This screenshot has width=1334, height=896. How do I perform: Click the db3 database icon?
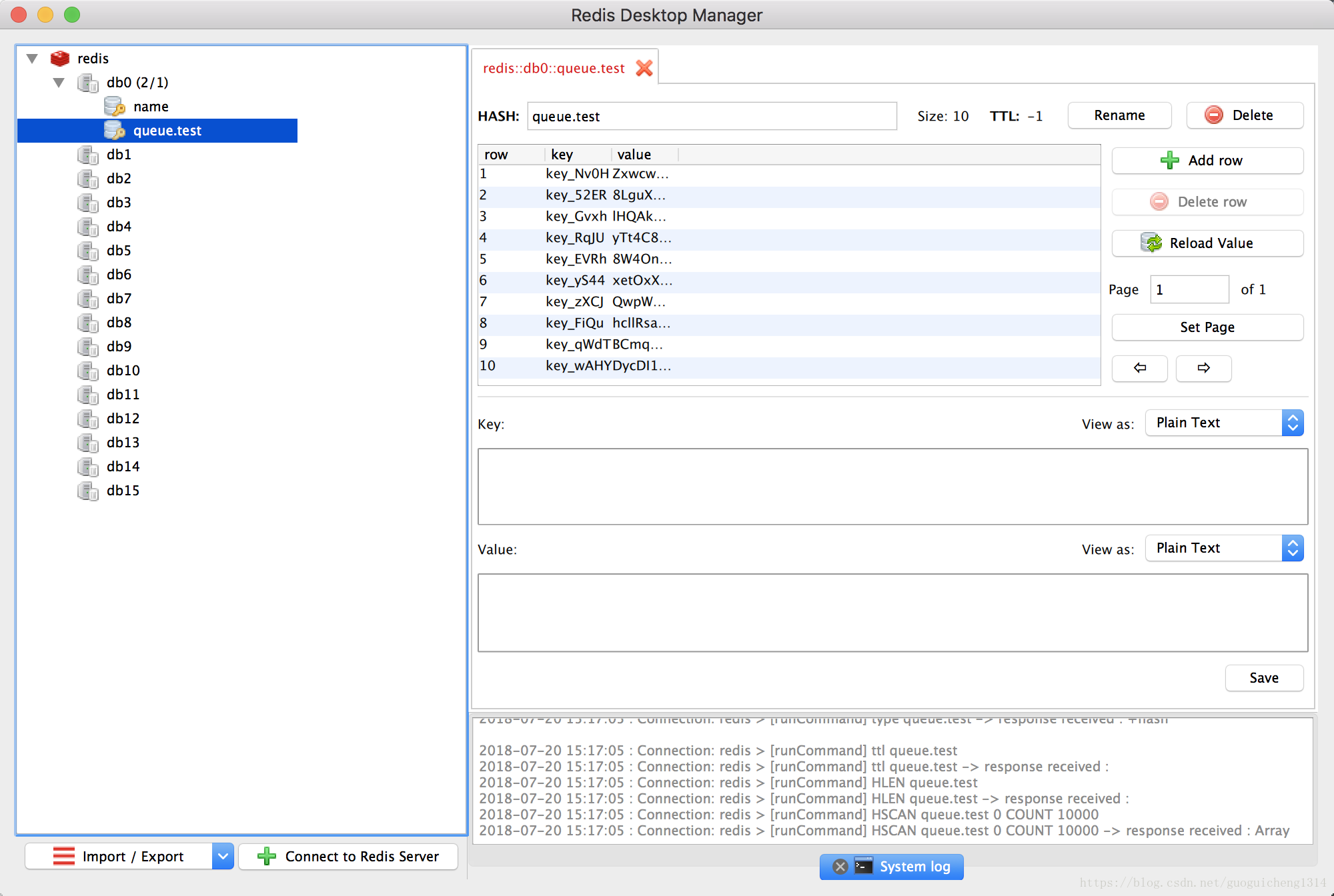[x=88, y=203]
